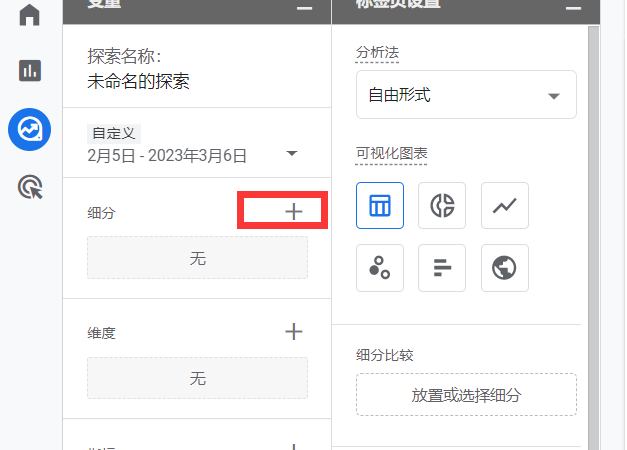627x450 pixels.
Task: Open the Home icon in the sidebar
Action: click(30, 15)
